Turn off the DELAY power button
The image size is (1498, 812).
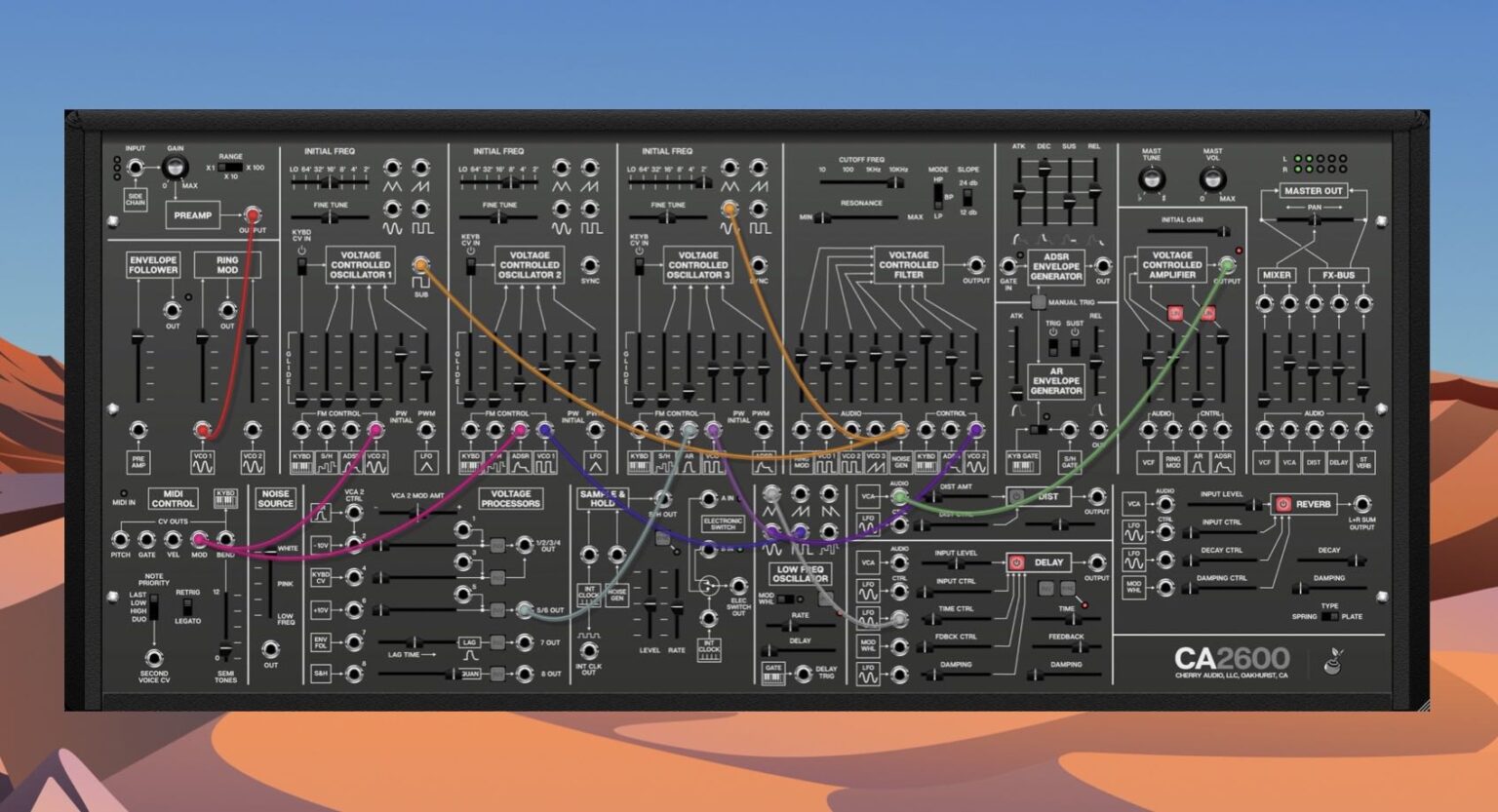[1016, 562]
